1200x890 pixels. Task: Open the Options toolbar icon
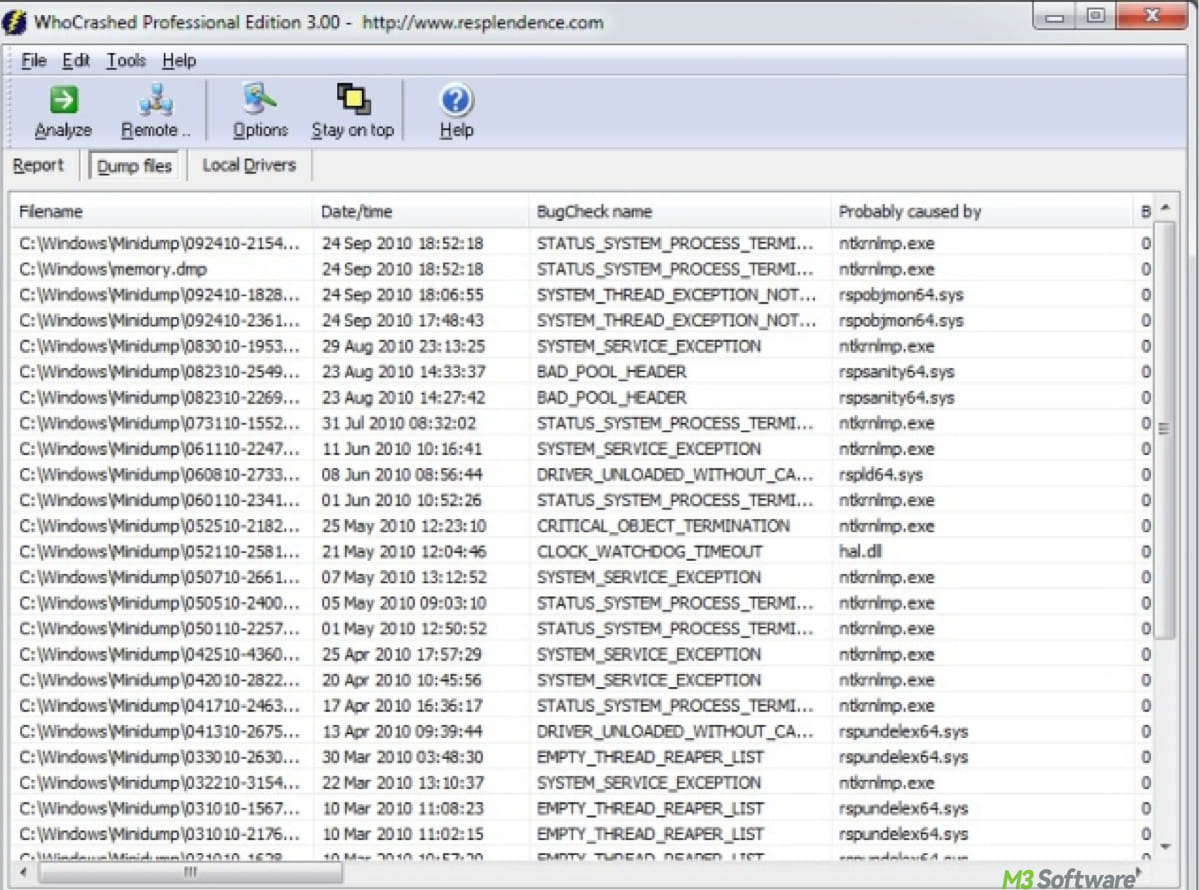tap(260, 111)
